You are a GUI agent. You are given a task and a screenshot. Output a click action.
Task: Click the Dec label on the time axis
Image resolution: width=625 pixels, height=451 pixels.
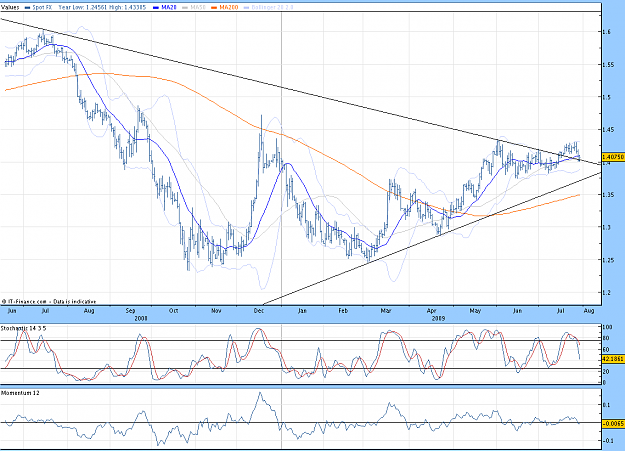[259, 311]
